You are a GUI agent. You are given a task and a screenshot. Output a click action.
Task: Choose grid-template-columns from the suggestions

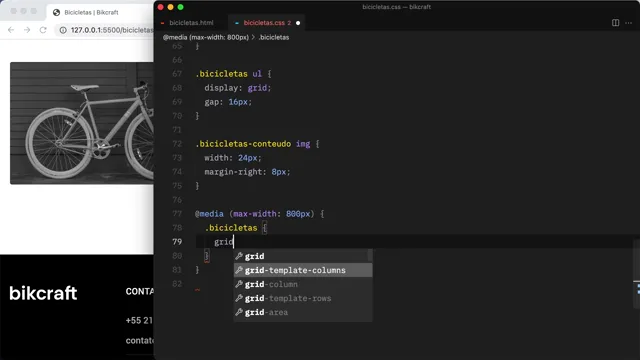tap(303, 270)
